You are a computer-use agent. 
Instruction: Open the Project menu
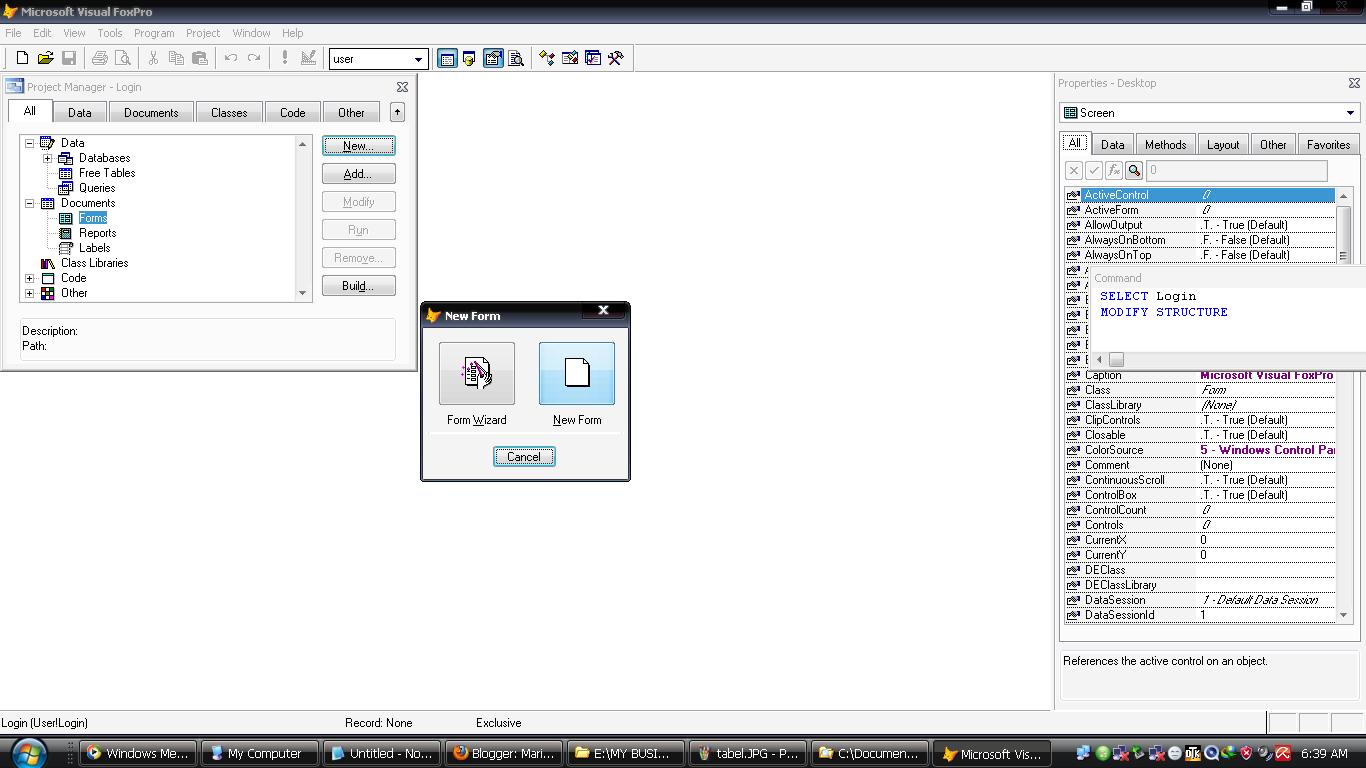coord(203,33)
